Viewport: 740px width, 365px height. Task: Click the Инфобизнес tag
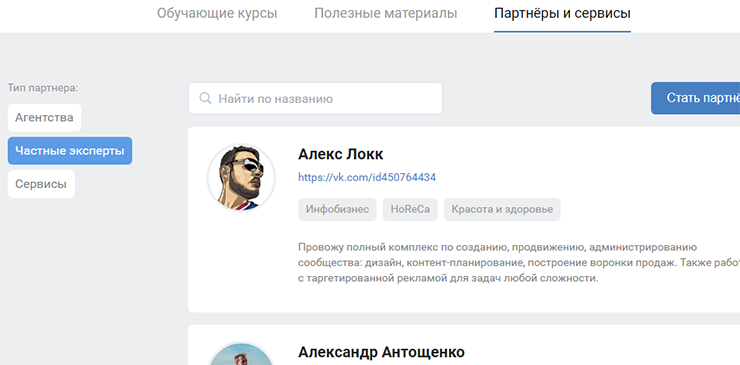point(337,210)
